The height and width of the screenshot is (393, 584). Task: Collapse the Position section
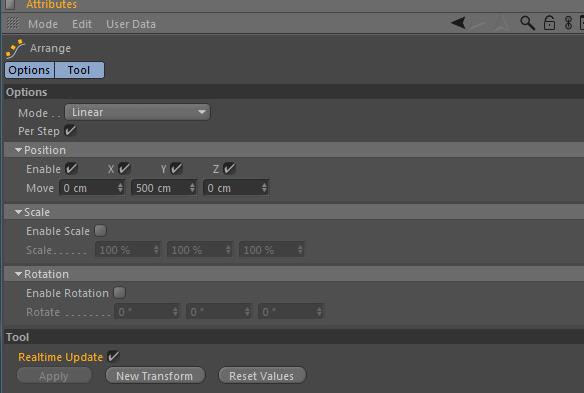pyautogui.click(x=18, y=150)
